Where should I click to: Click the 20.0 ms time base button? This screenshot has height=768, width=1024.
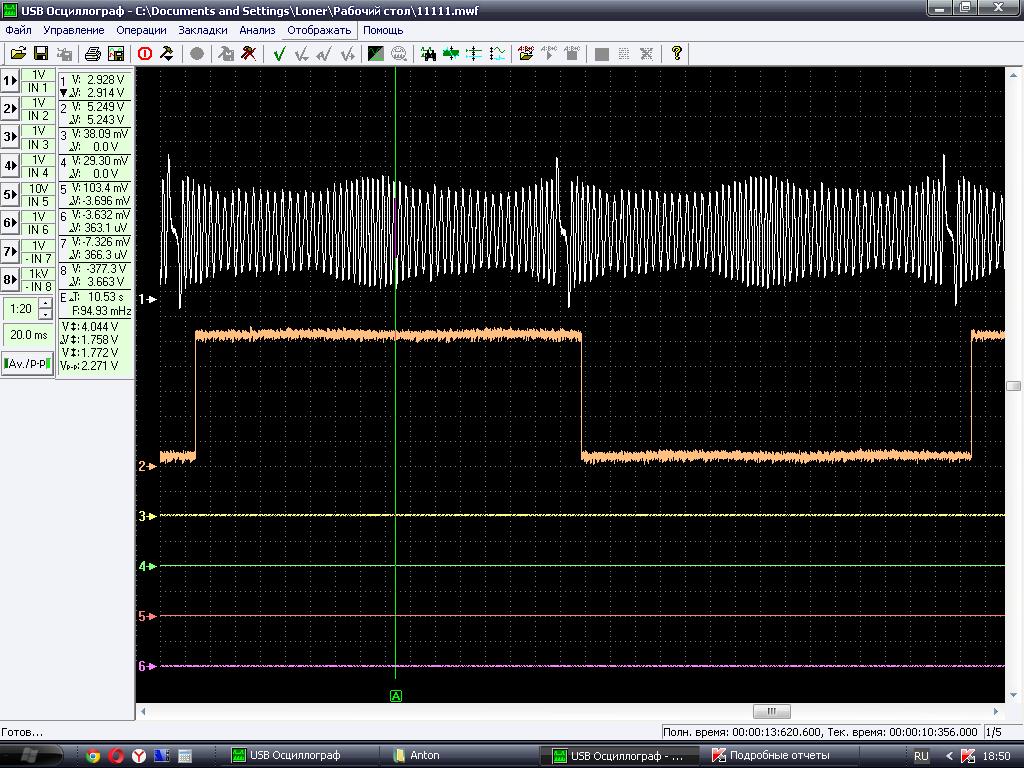tap(29, 335)
